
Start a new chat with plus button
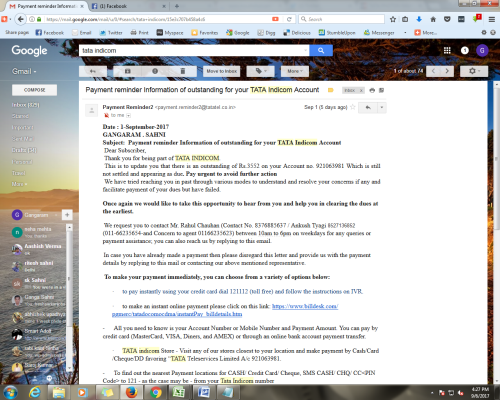click(67, 215)
